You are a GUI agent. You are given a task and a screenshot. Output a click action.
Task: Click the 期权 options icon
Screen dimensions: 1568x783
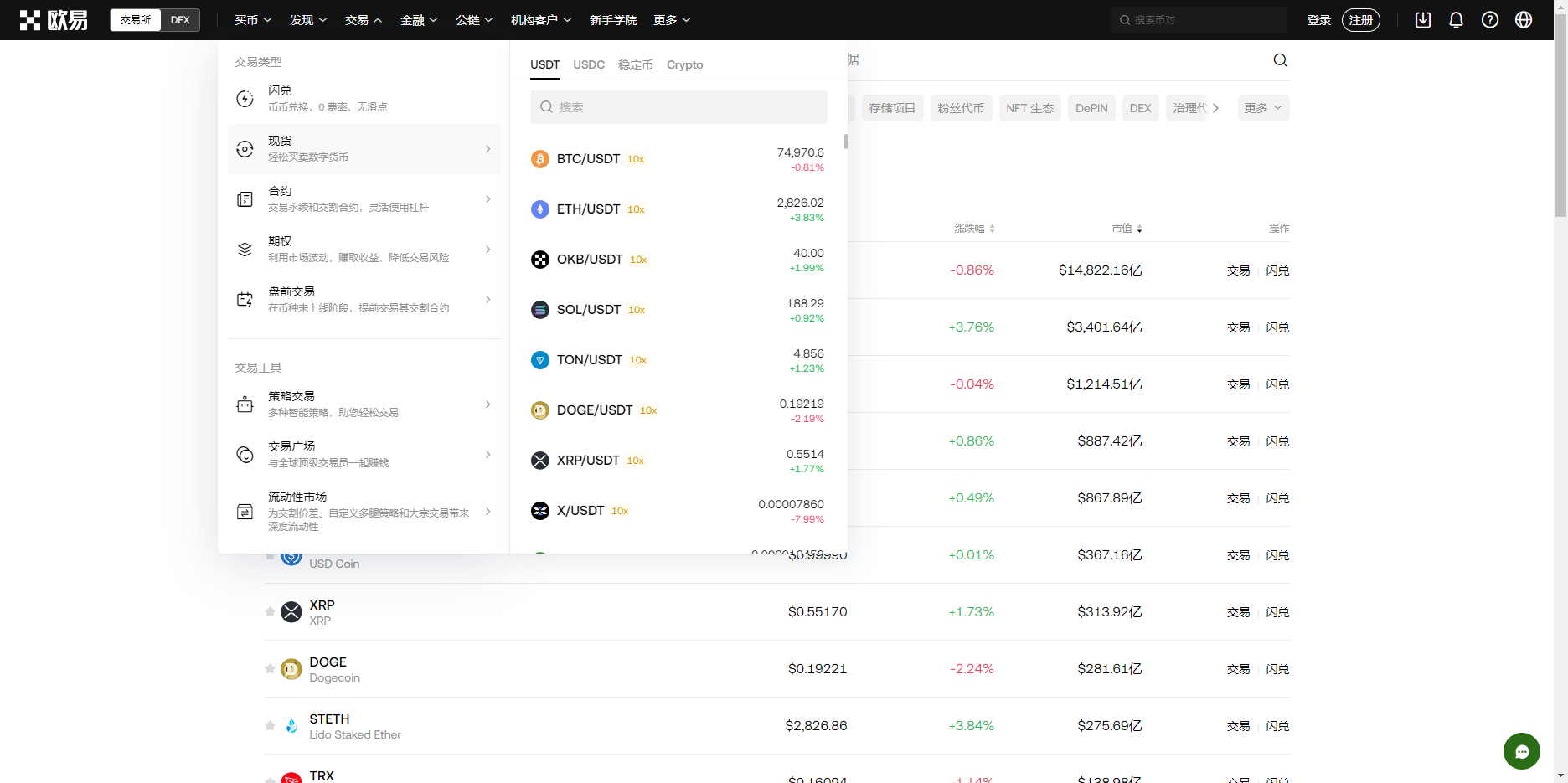point(245,250)
